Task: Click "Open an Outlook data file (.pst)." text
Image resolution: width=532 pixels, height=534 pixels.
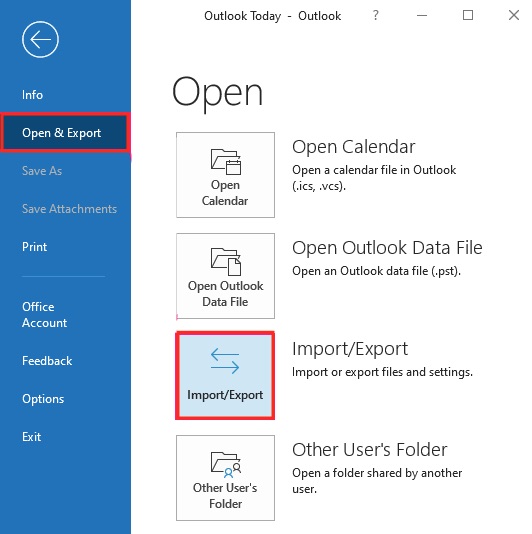Action: point(376,271)
